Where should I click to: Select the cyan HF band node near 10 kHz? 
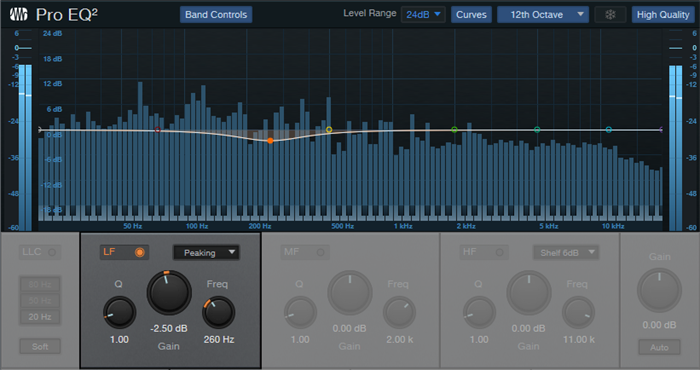point(608,130)
